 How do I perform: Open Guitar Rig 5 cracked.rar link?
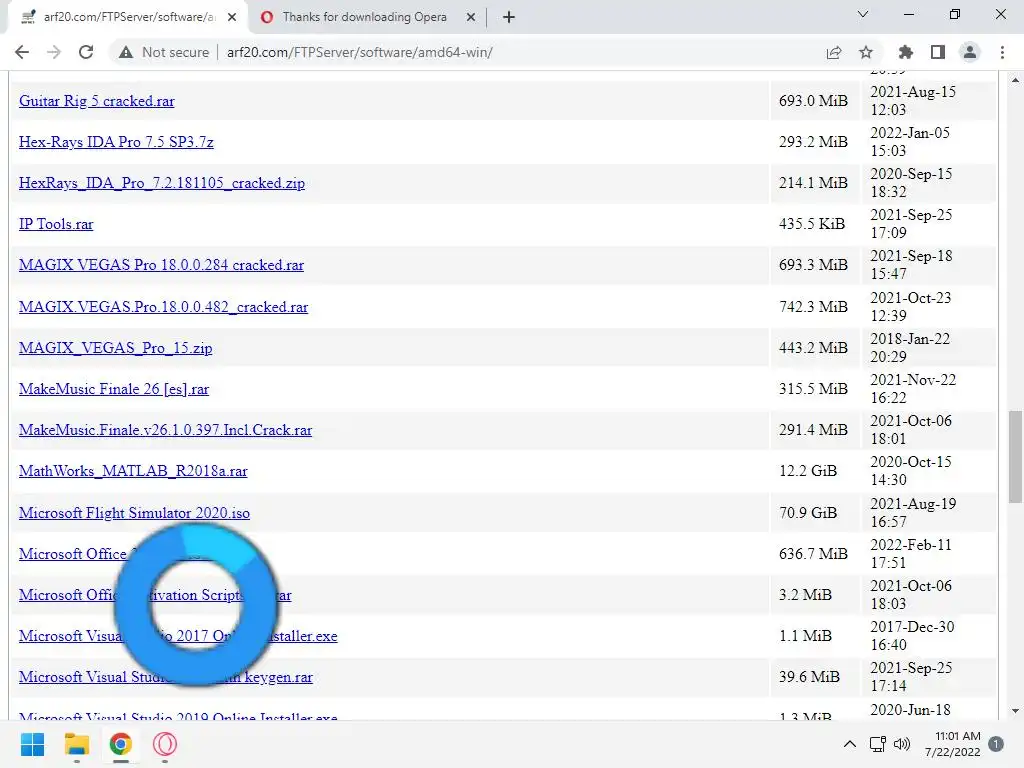(x=97, y=101)
